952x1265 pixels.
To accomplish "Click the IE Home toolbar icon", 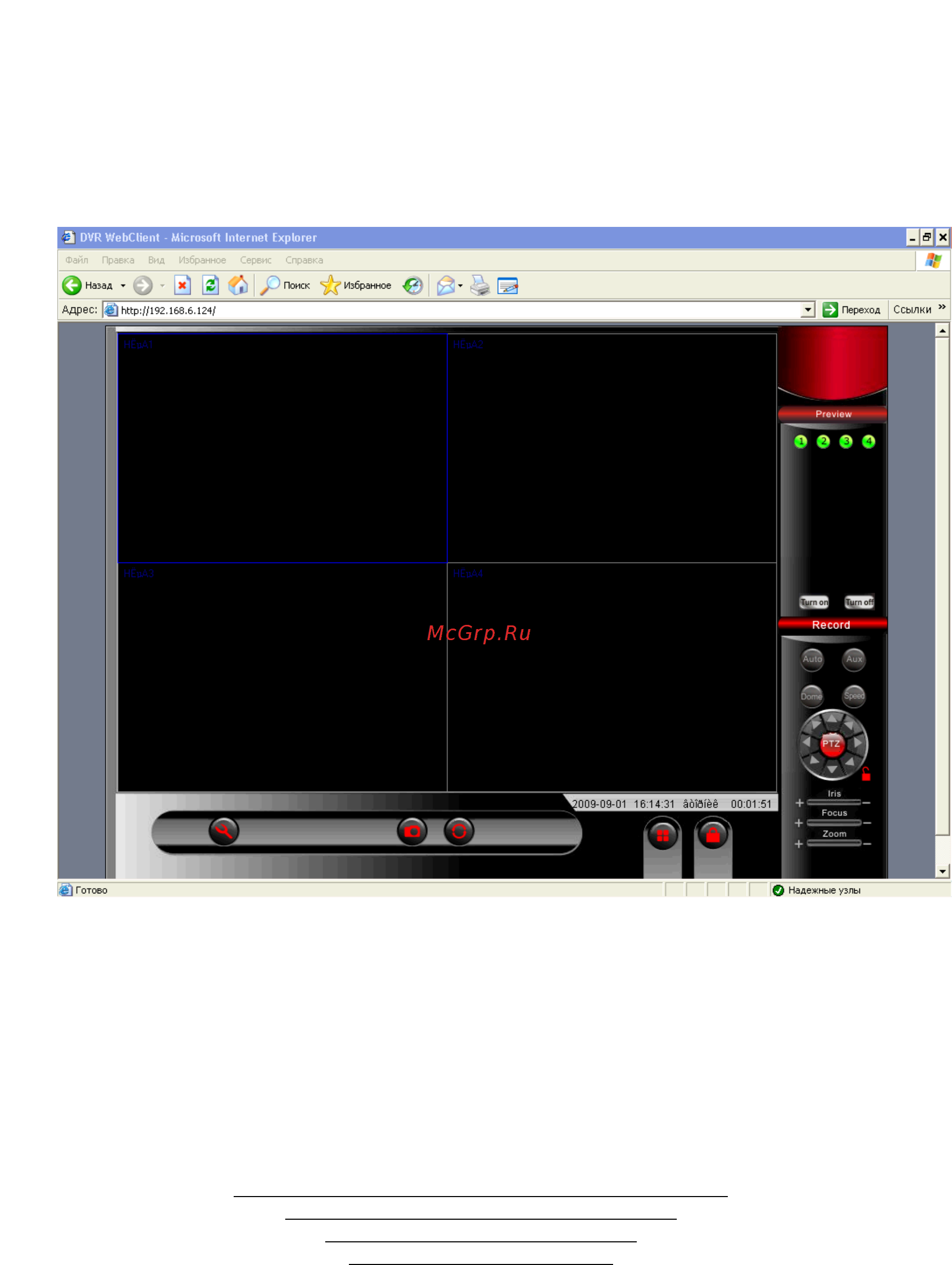I will pos(238,285).
